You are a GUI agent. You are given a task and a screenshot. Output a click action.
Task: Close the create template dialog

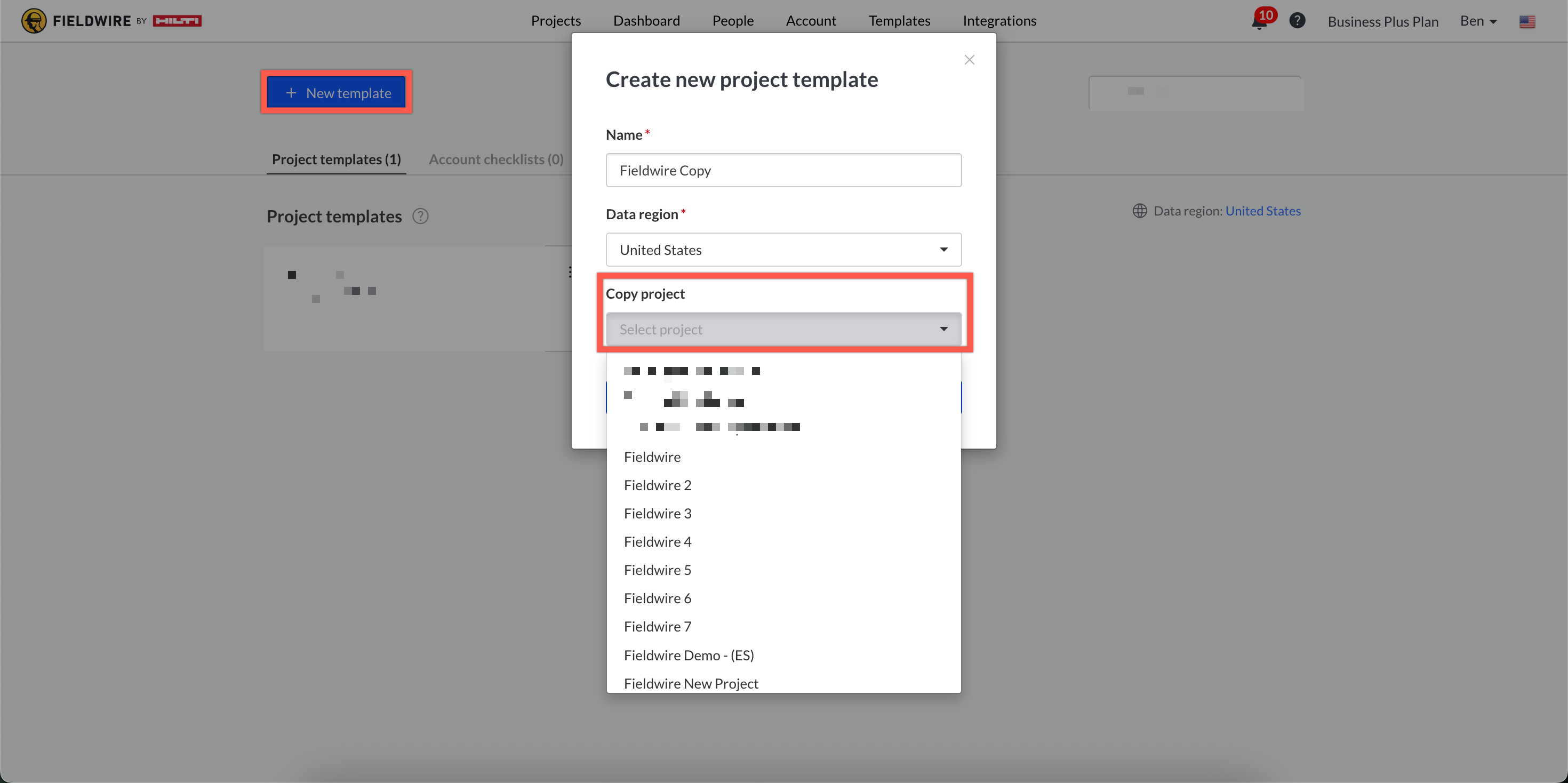tap(969, 60)
